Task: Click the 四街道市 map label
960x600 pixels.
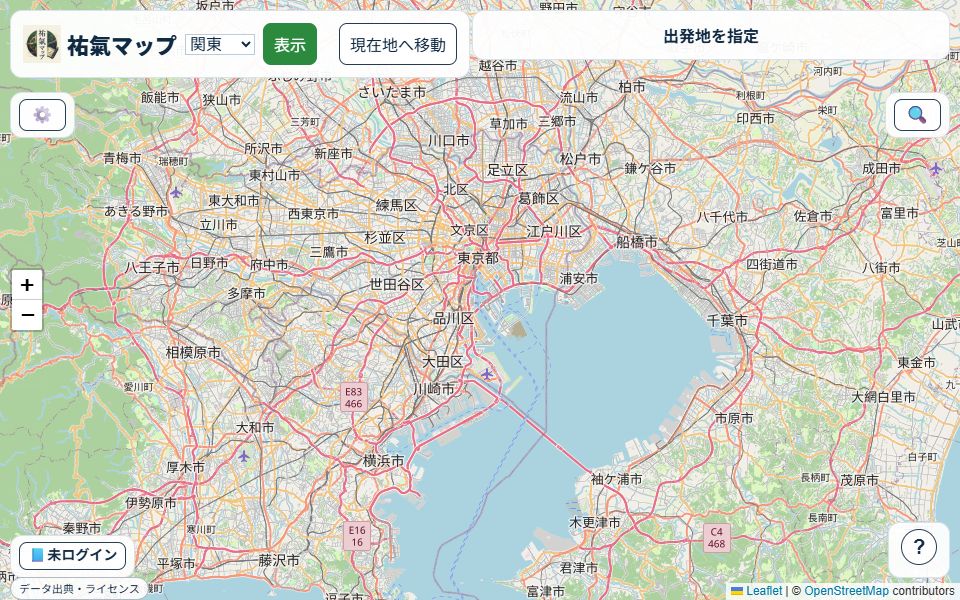Action: tap(771, 264)
